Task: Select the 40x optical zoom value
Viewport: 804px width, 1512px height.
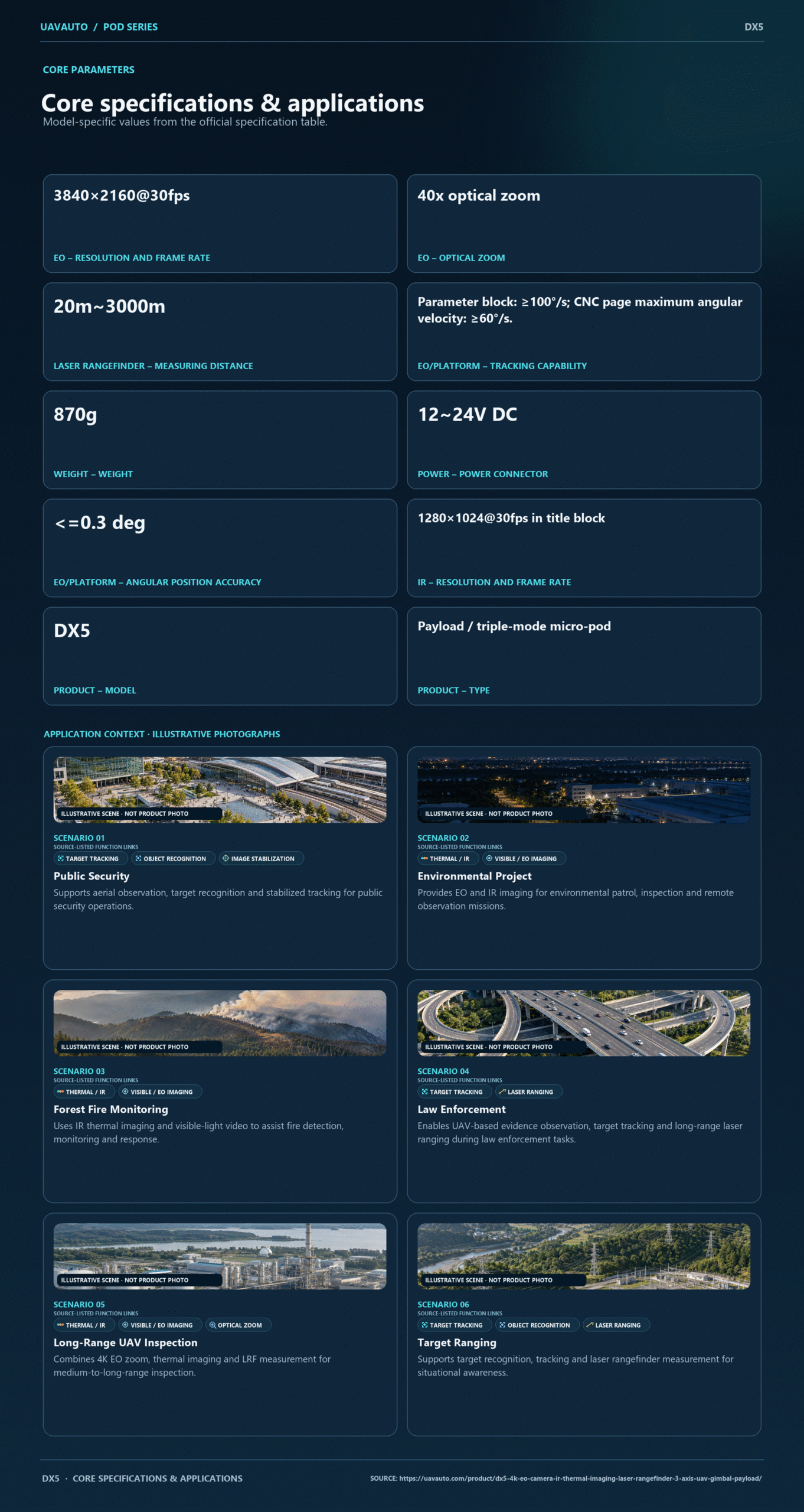Action: (x=479, y=195)
